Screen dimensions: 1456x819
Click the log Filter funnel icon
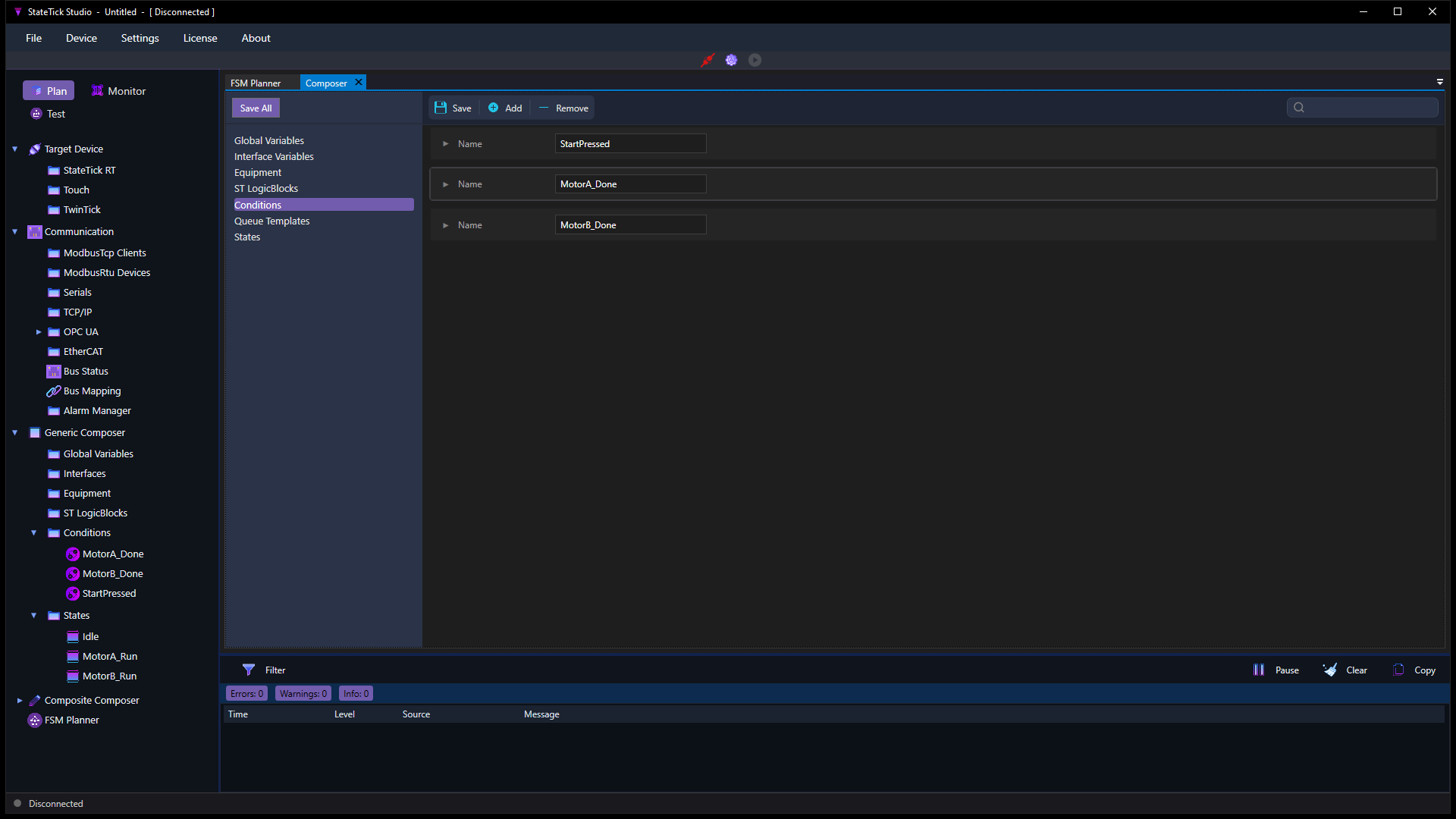(x=248, y=670)
